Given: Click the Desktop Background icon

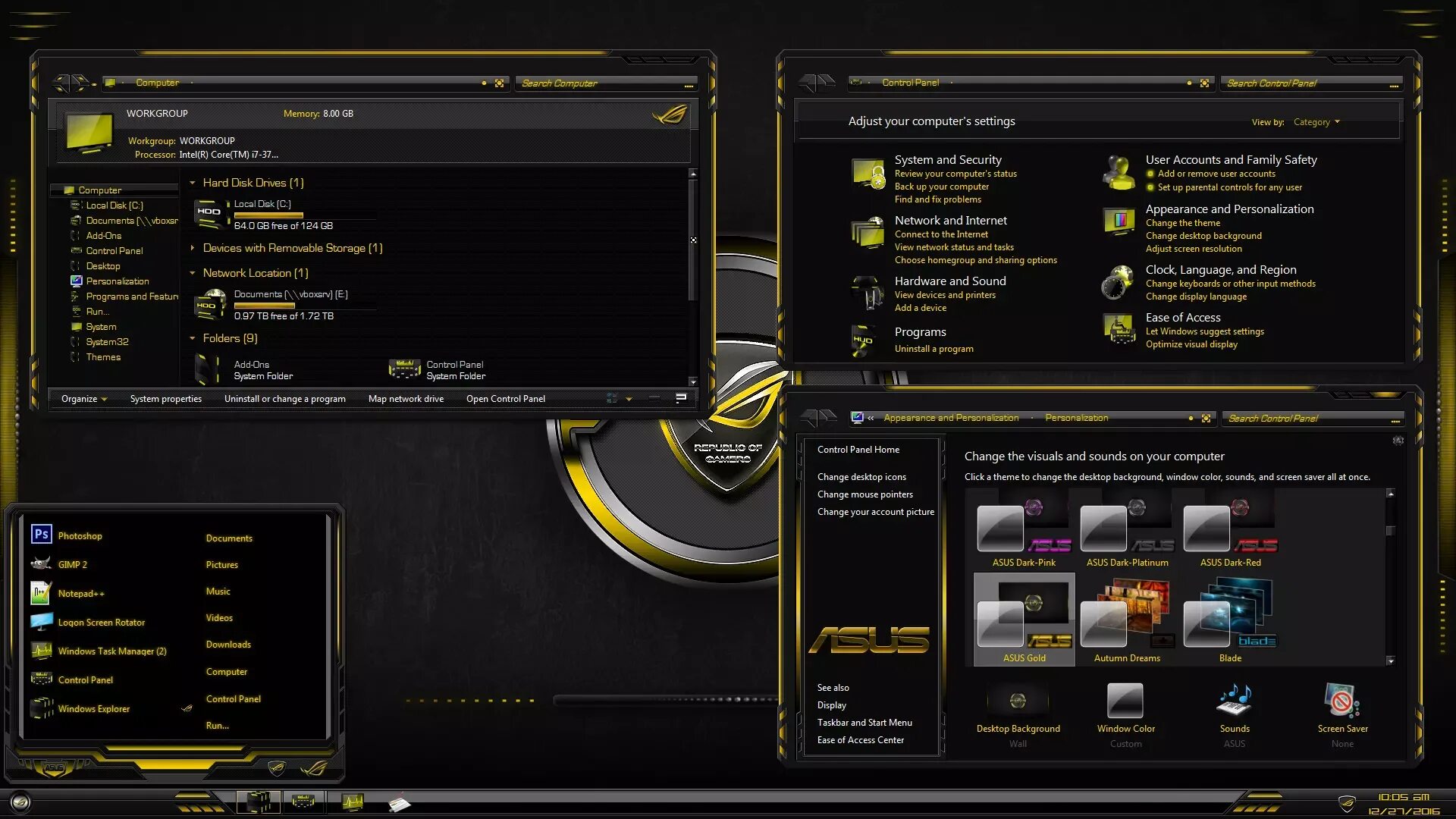Looking at the screenshot, I should coord(1018,701).
